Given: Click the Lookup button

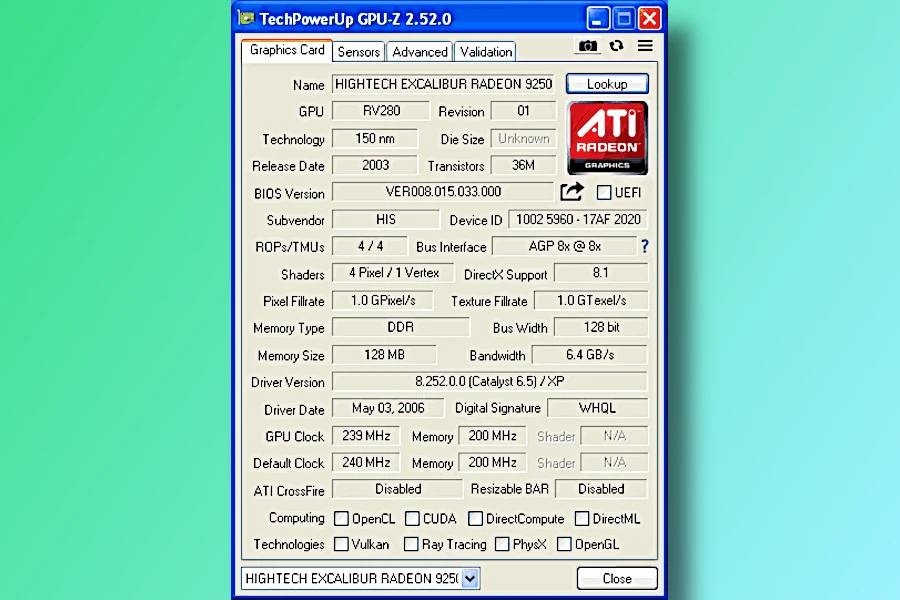Looking at the screenshot, I should [x=607, y=84].
